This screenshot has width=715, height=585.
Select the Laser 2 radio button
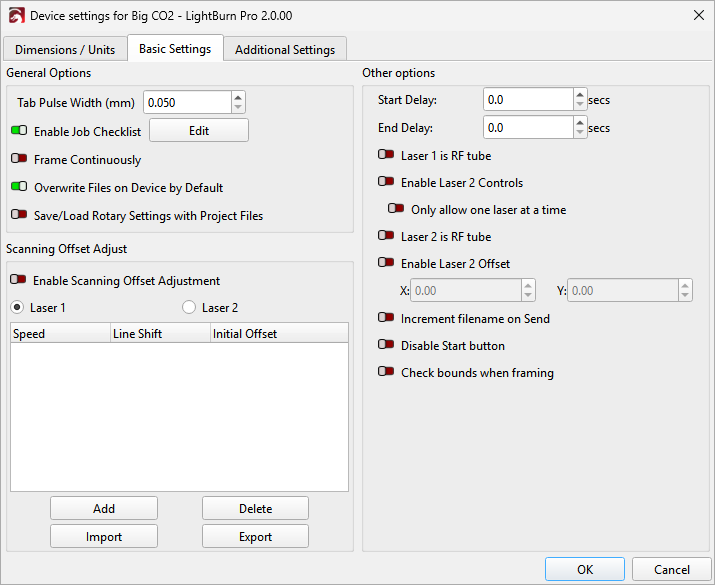pyautogui.click(x=189, y=308)
